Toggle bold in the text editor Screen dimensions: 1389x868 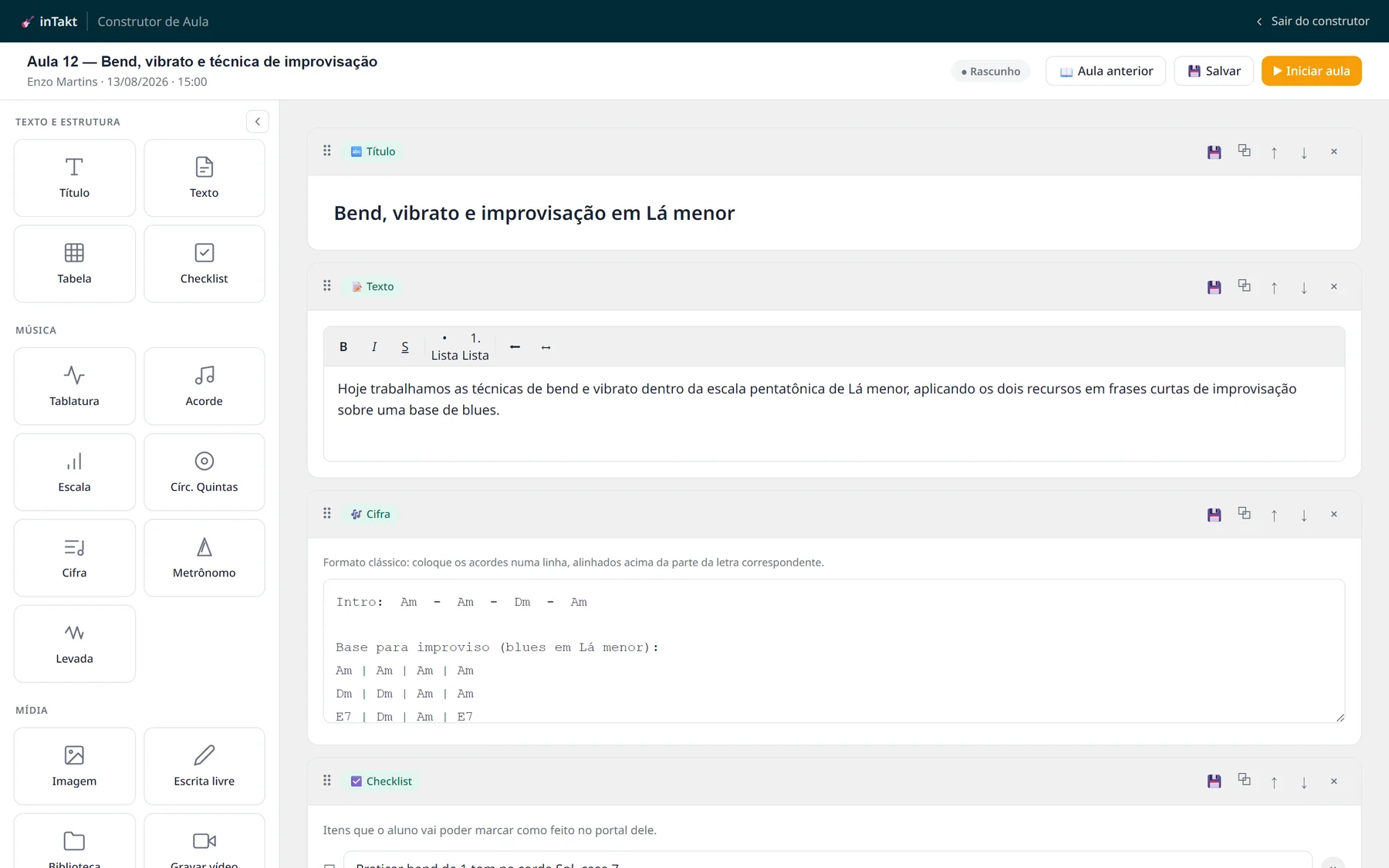click(x=343, y=347)
